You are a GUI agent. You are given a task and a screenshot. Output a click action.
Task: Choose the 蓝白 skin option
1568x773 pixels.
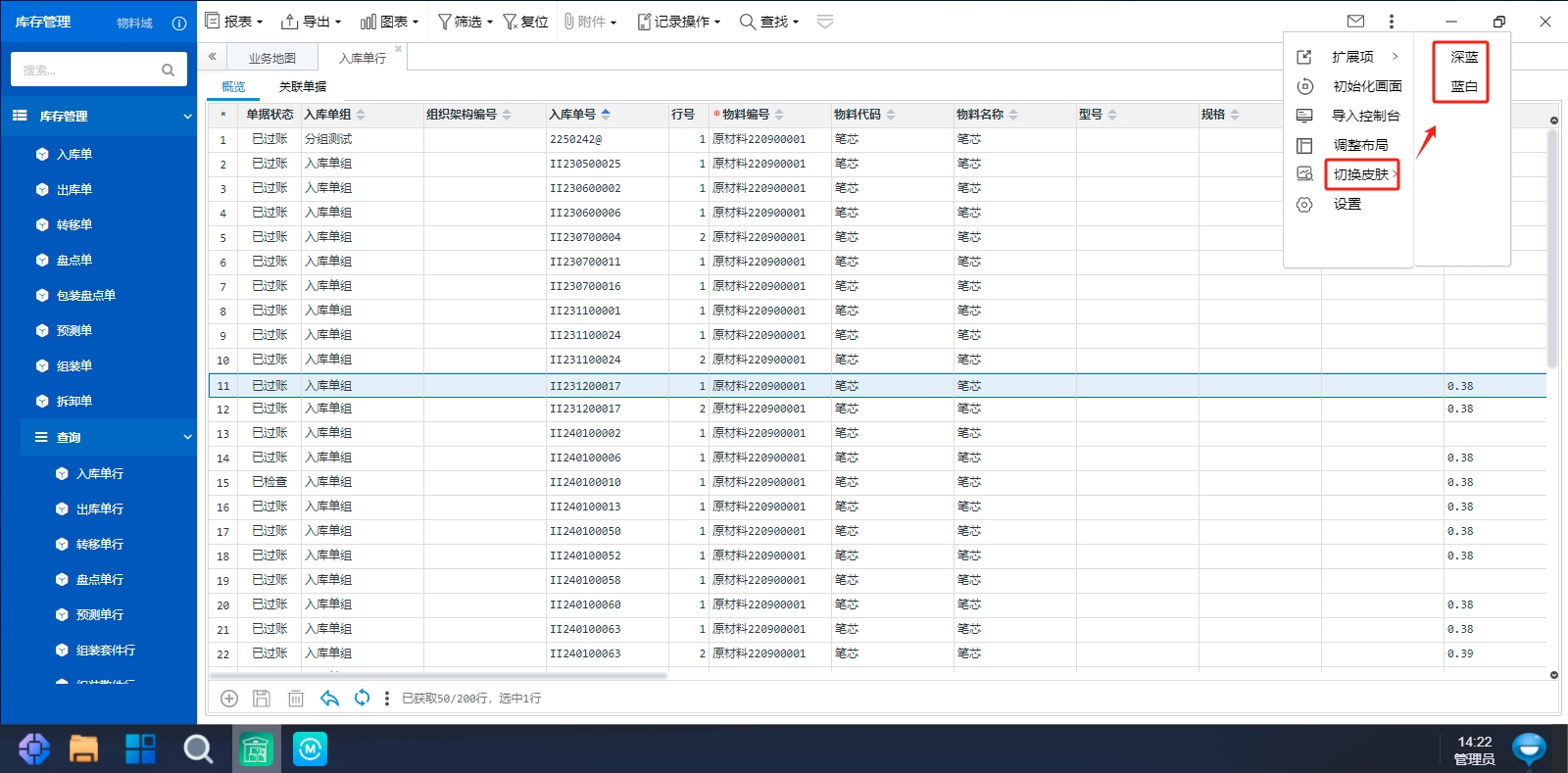1464,86
